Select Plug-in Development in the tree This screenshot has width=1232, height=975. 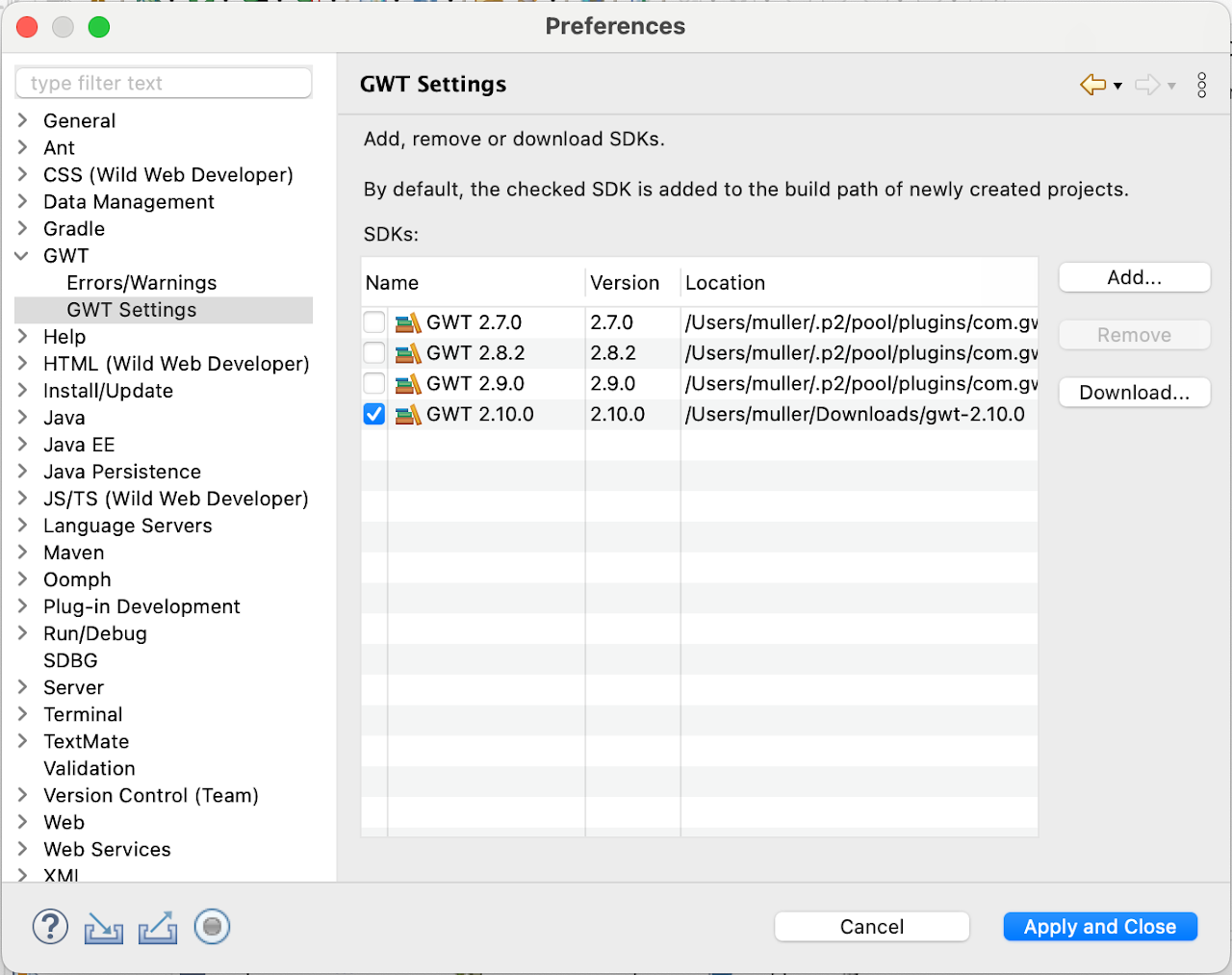tap(141, 606)
